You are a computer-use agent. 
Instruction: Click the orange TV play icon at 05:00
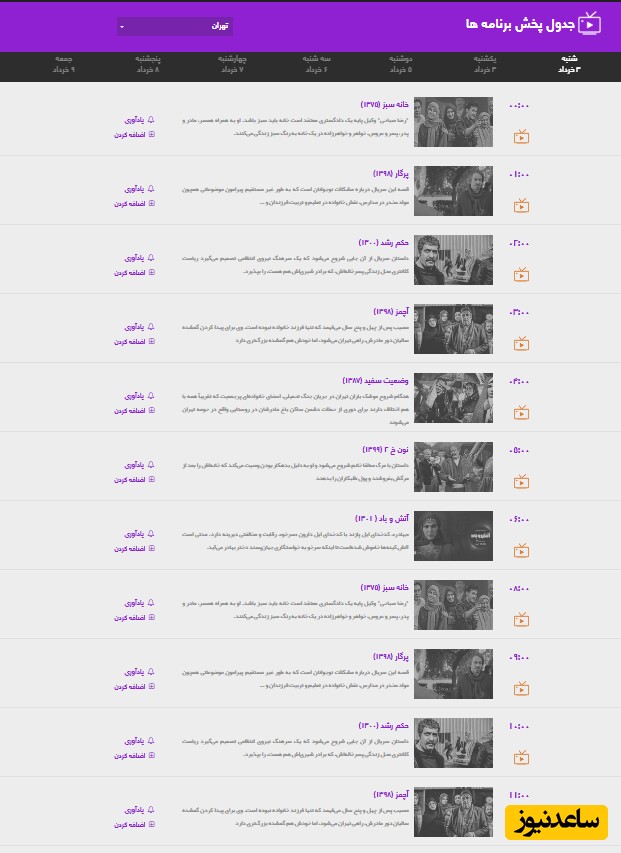coord(521,481)
